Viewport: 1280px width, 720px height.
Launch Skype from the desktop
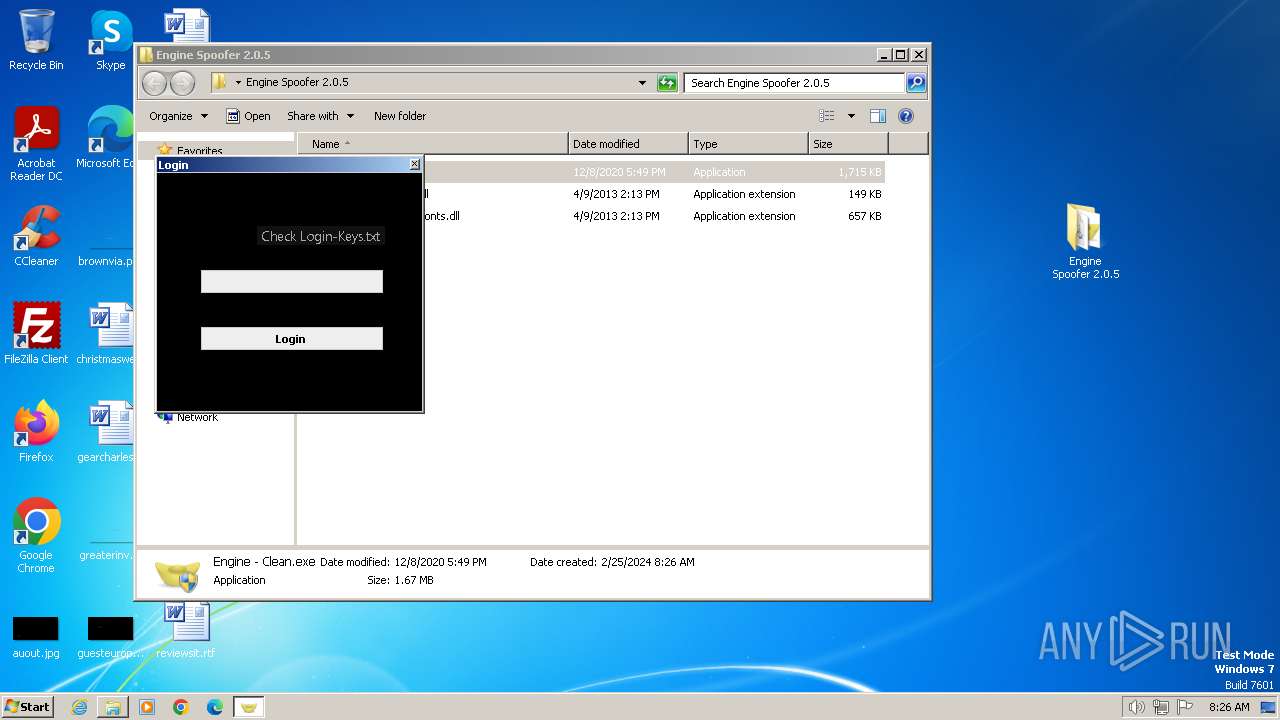110,40
